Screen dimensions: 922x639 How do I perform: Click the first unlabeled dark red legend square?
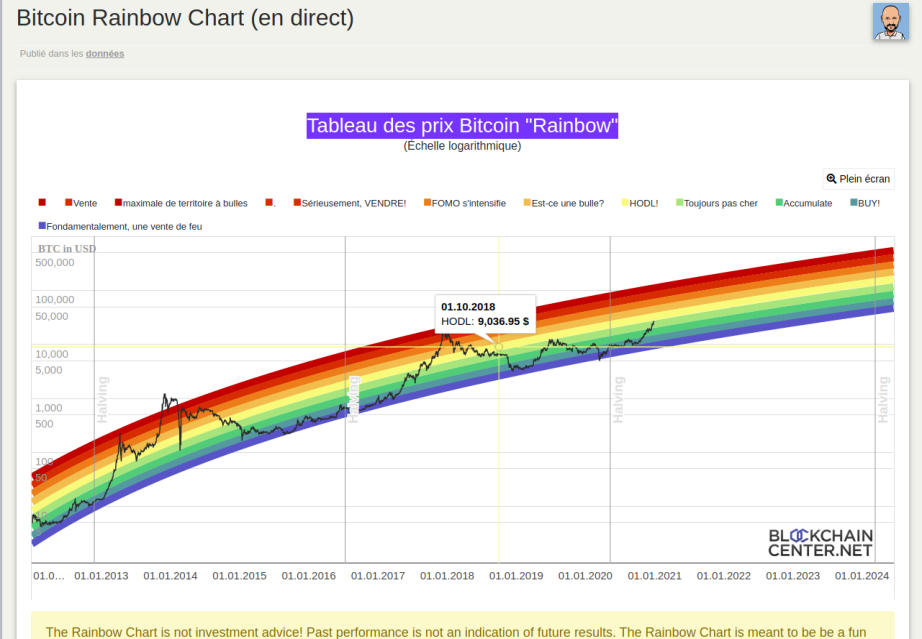click(42, 202)
